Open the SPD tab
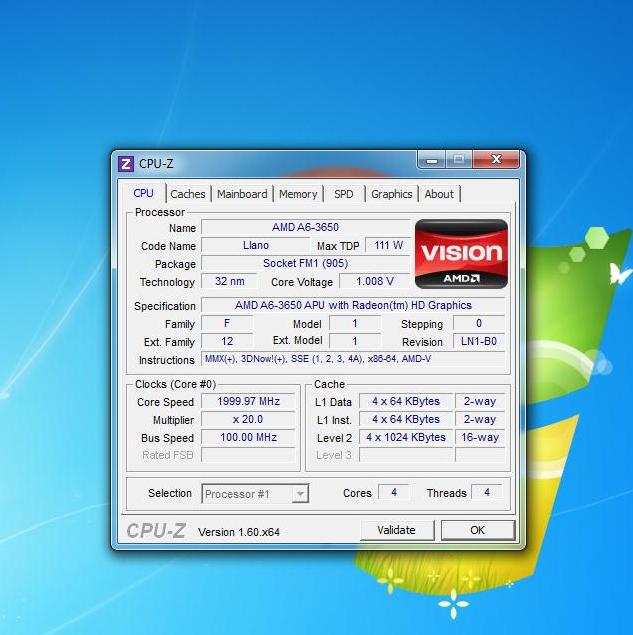This screenshot has height=635, width=633. 344,194
